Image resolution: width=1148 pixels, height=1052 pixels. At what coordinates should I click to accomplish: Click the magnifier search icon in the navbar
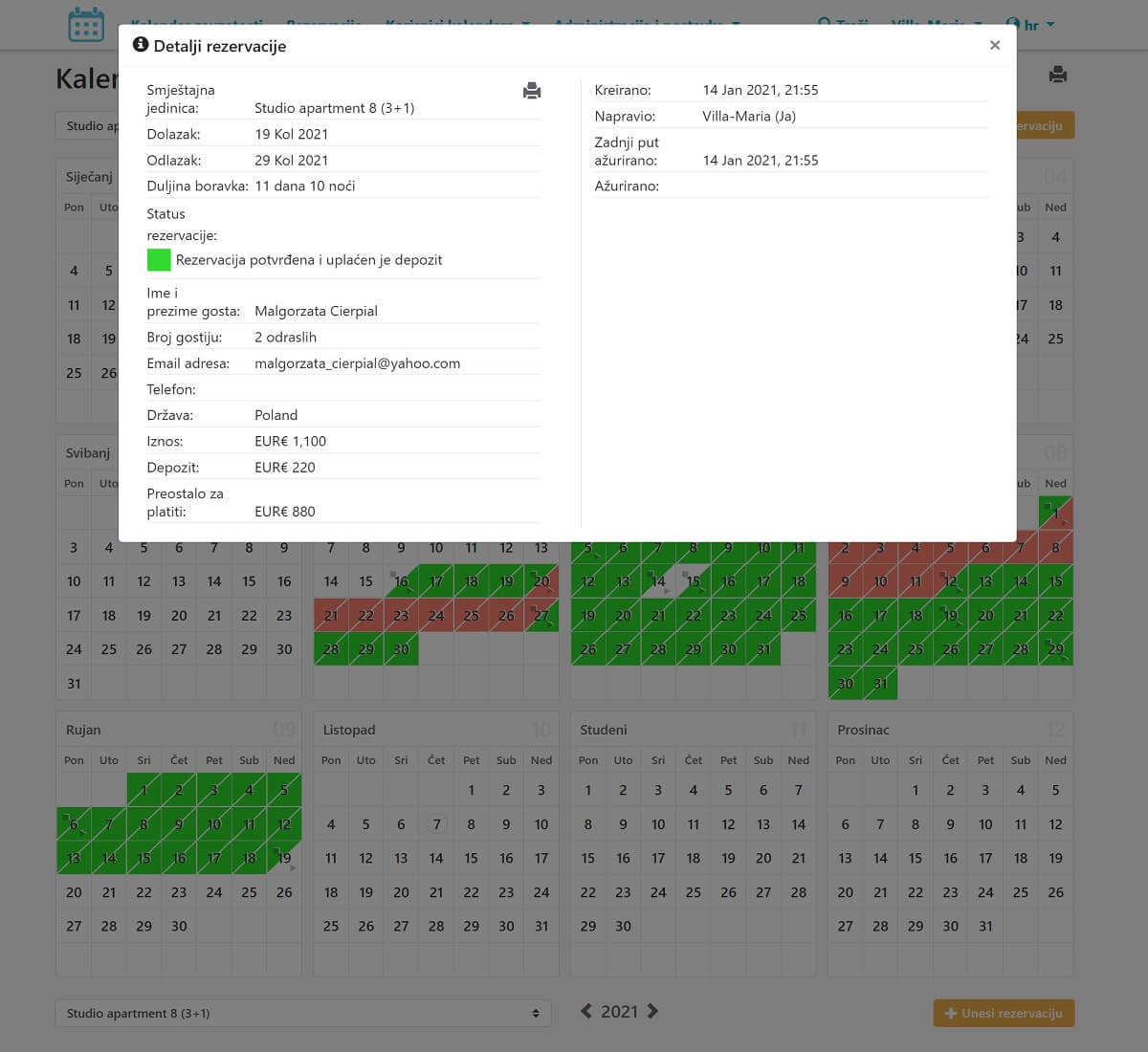pyautogui.click(x=825, y=23)
